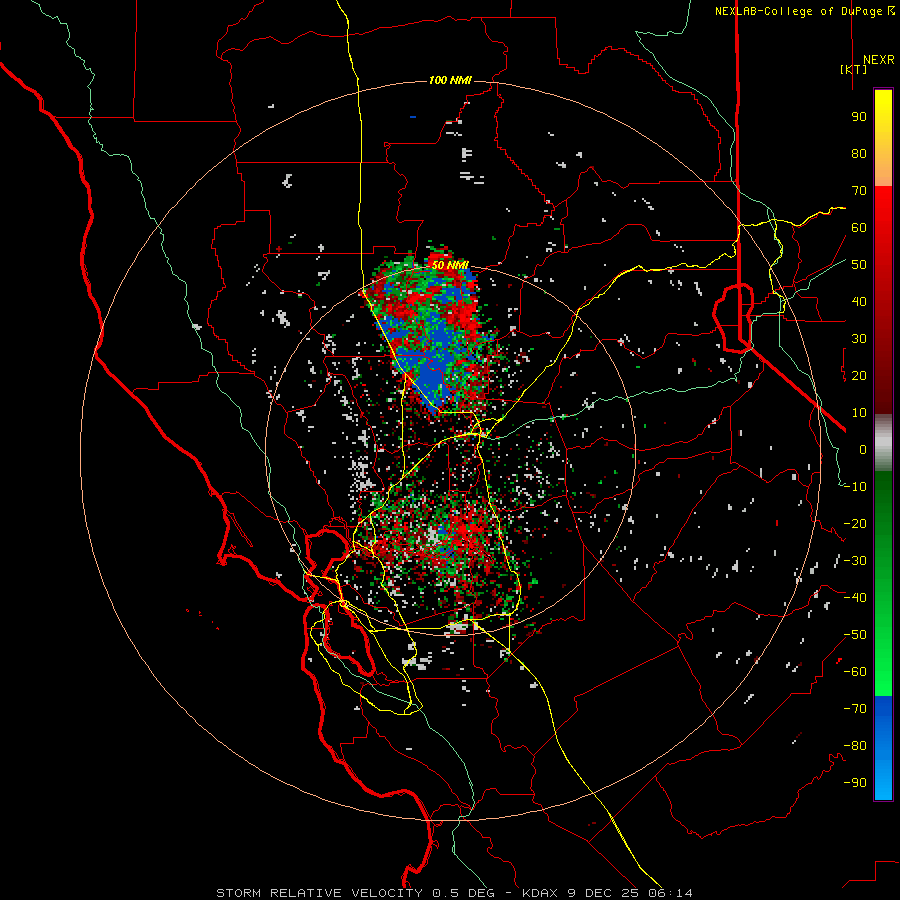Select the -10 value on velocity scale
This screenshot has height=900, width=900.
(x=855, y=487)
